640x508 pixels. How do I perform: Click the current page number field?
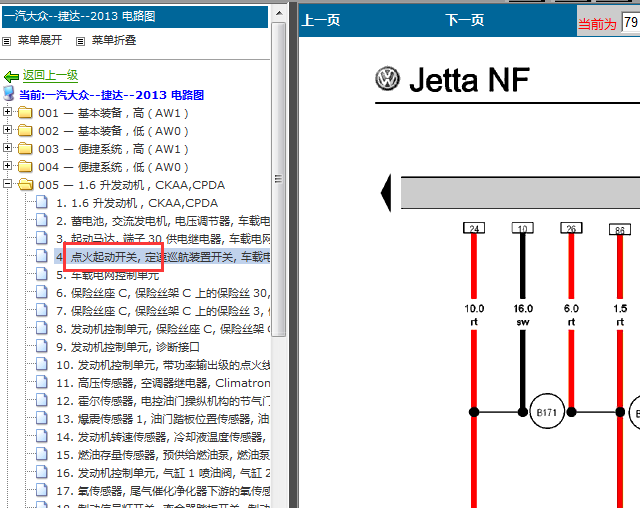[631, 22]
